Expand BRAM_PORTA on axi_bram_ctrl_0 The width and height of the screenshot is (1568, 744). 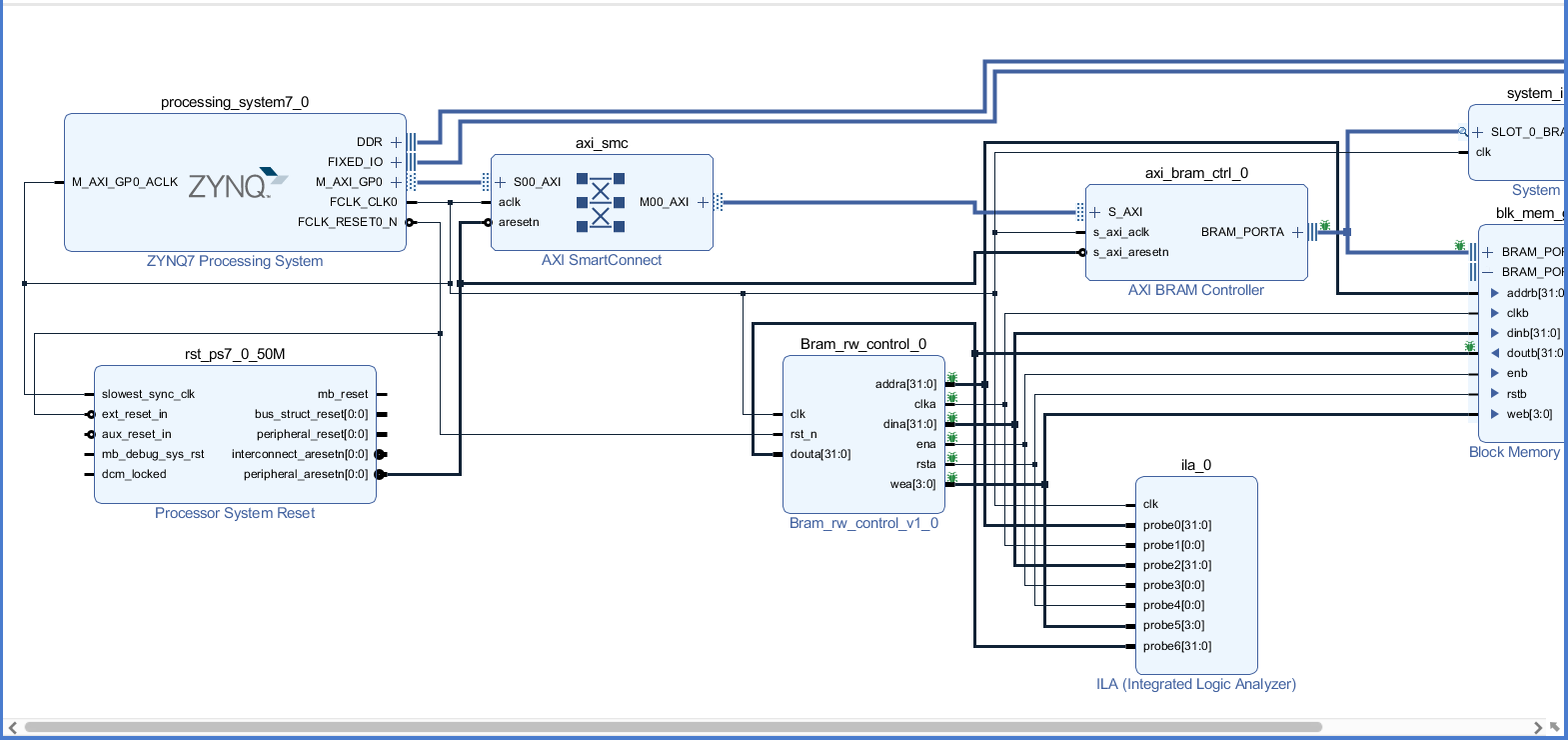1297,232
